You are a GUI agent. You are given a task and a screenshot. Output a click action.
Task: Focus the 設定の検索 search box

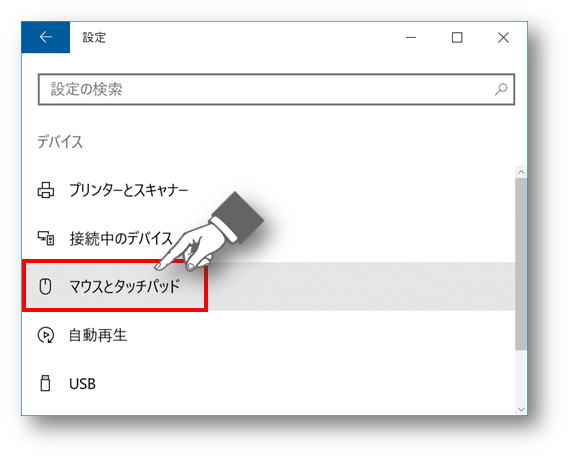click(276, 89)
